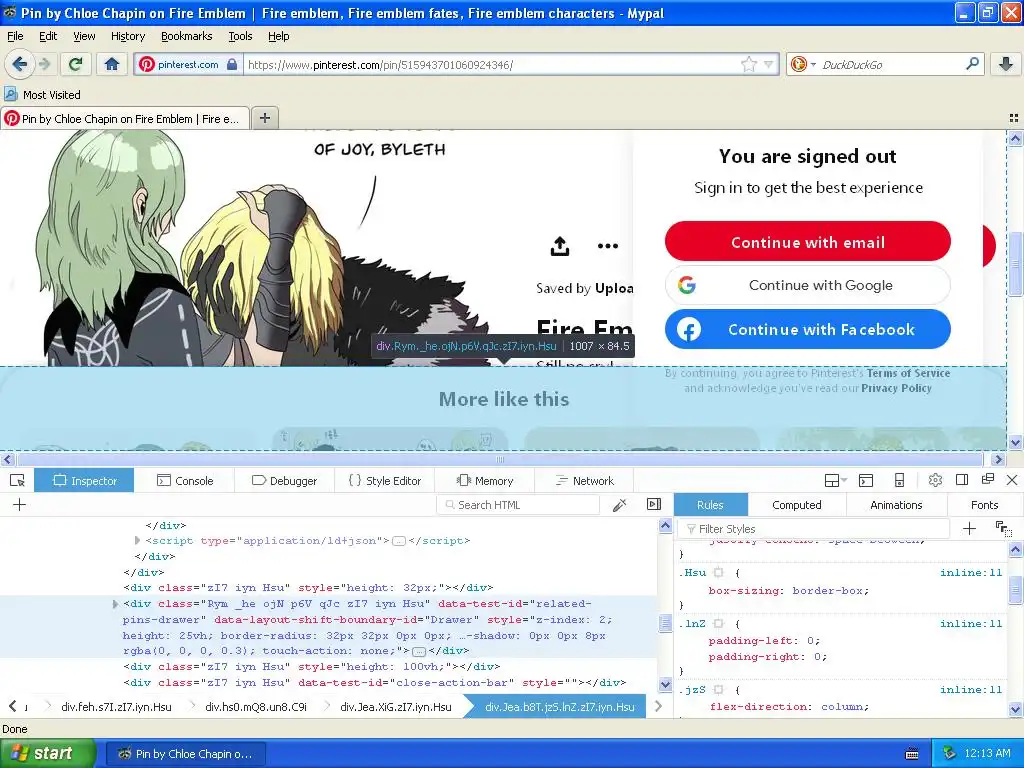The image size is (1024, 768).
Task: Click the Search HTML field
Action: pos(517,505)
